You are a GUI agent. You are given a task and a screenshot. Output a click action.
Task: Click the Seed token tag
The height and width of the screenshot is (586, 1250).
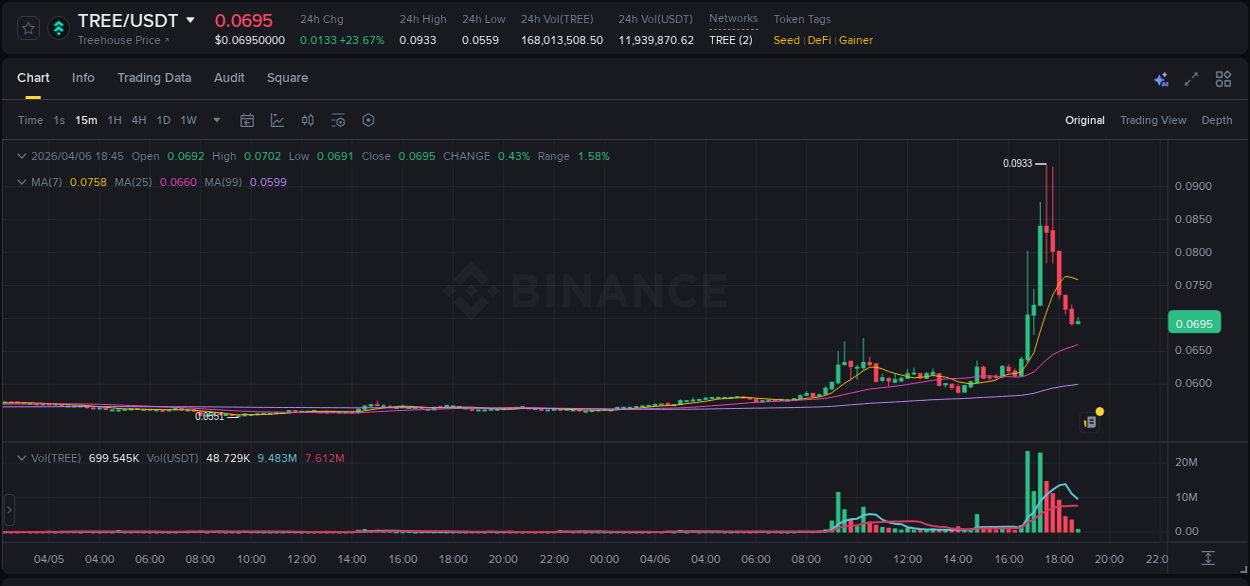787,40
